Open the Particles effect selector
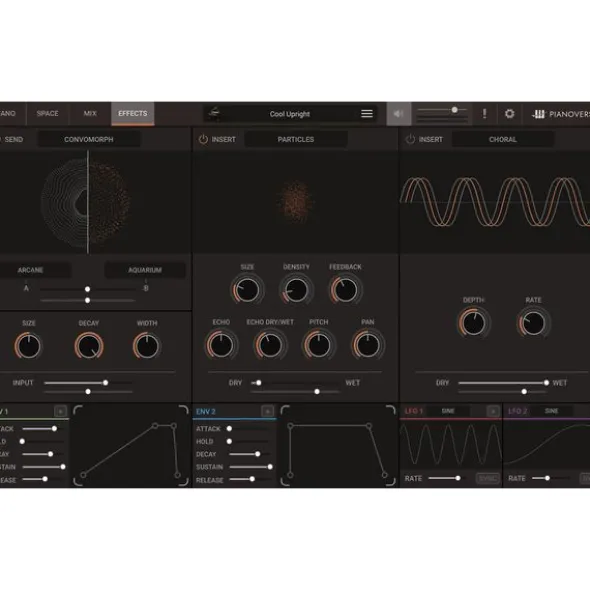The image size is (590, 591). 296,139
